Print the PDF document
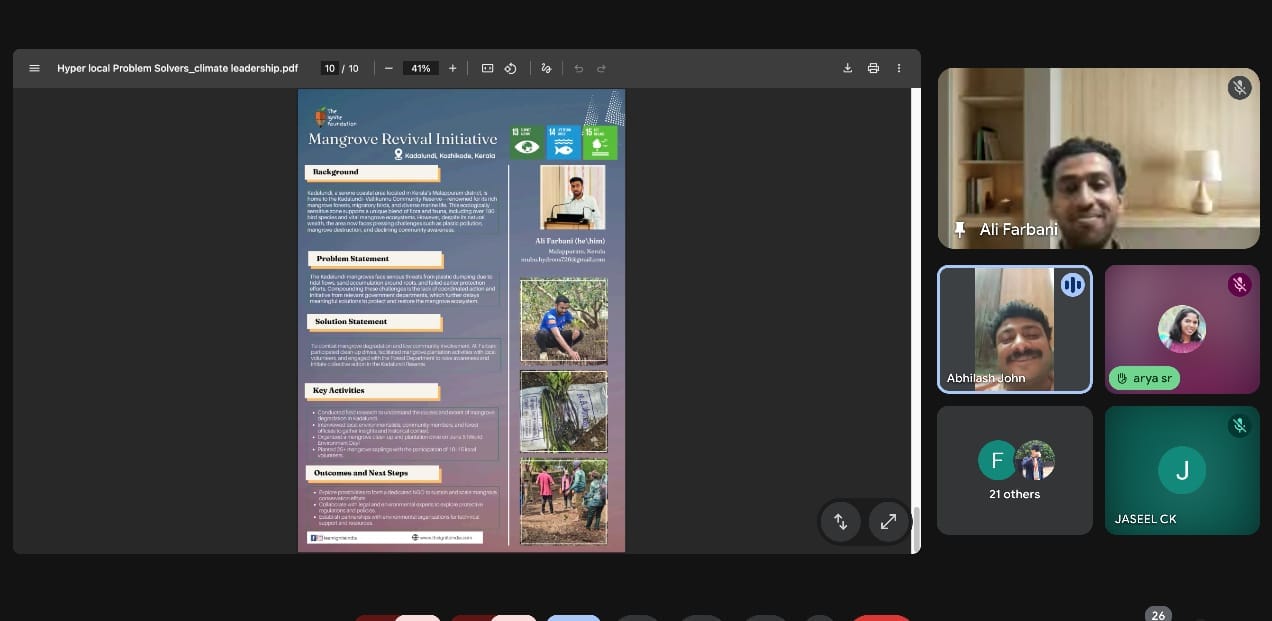The image size is (1272, 621). coord(873,68)
